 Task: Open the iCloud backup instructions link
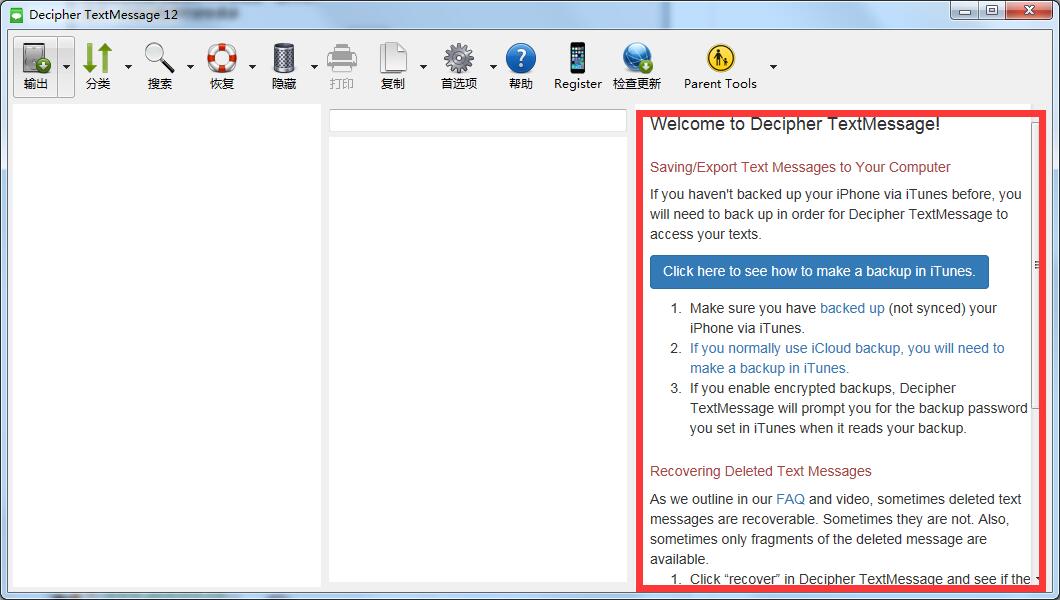[847, 358]
